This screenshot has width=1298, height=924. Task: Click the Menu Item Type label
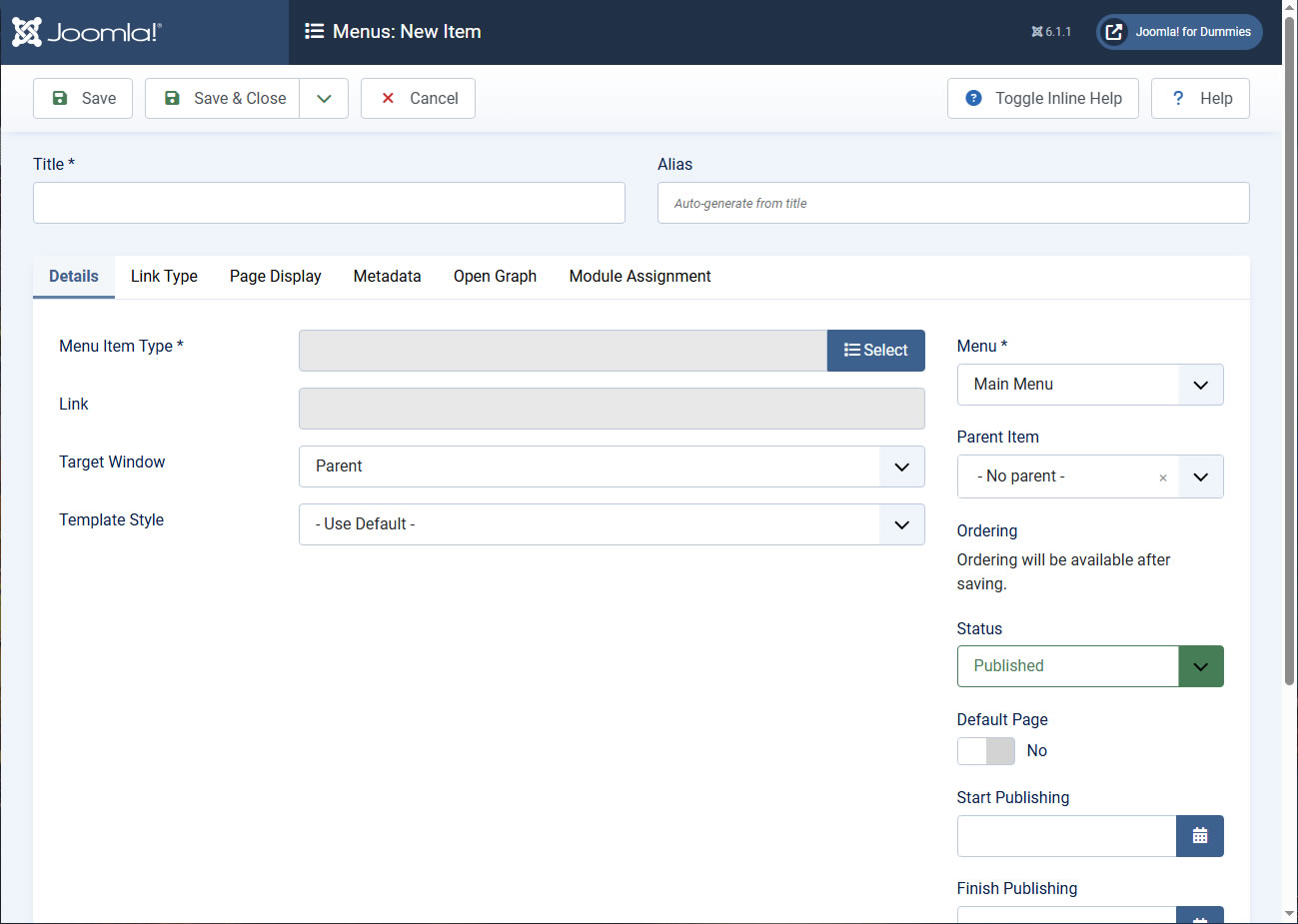click(121, 347)
